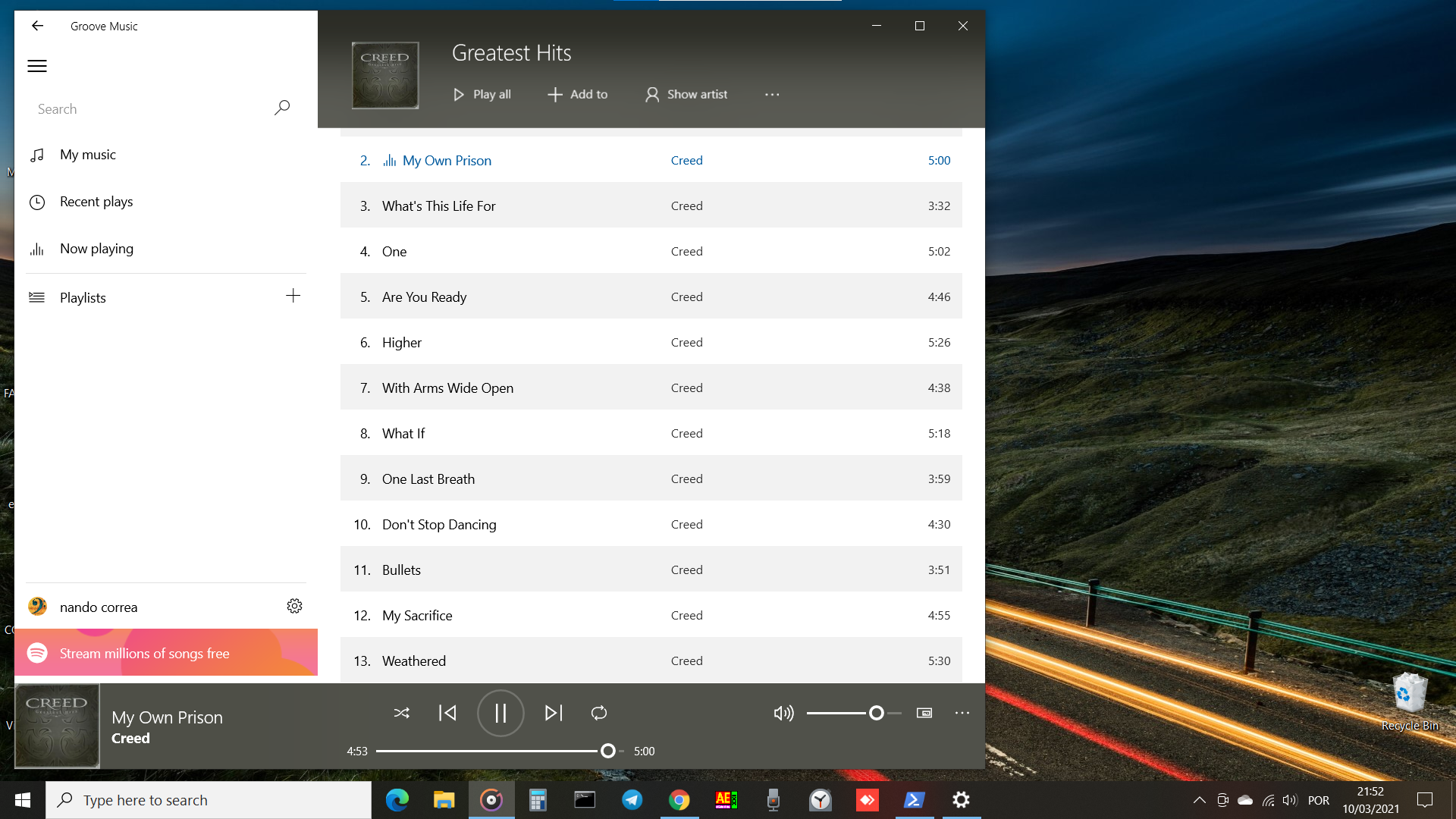Open My music section
This screenshot has height=819, width=1456.
166,155
